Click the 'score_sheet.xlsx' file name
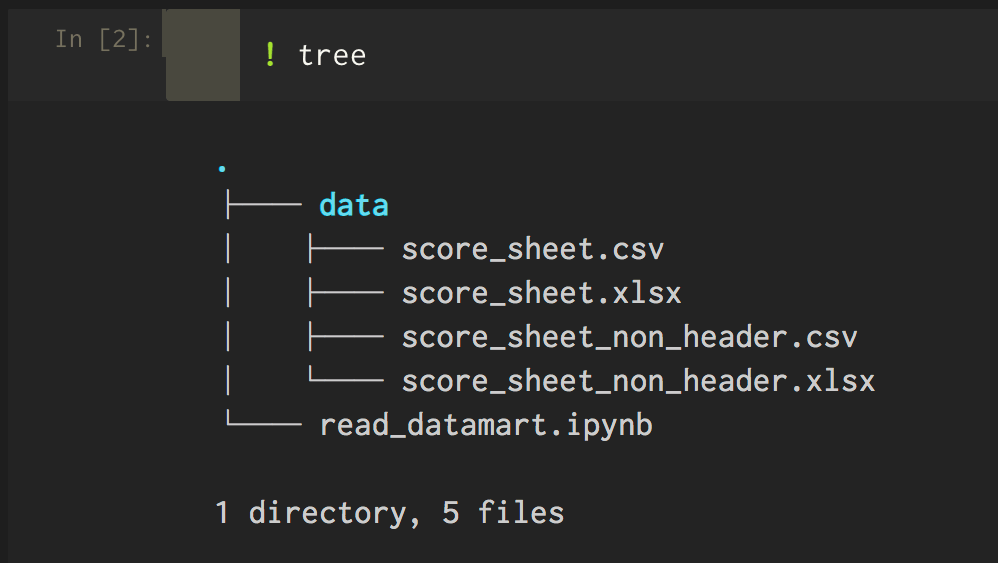Image resolution: width=998 pixels, height=563 pixels. (x=542, y=293)
